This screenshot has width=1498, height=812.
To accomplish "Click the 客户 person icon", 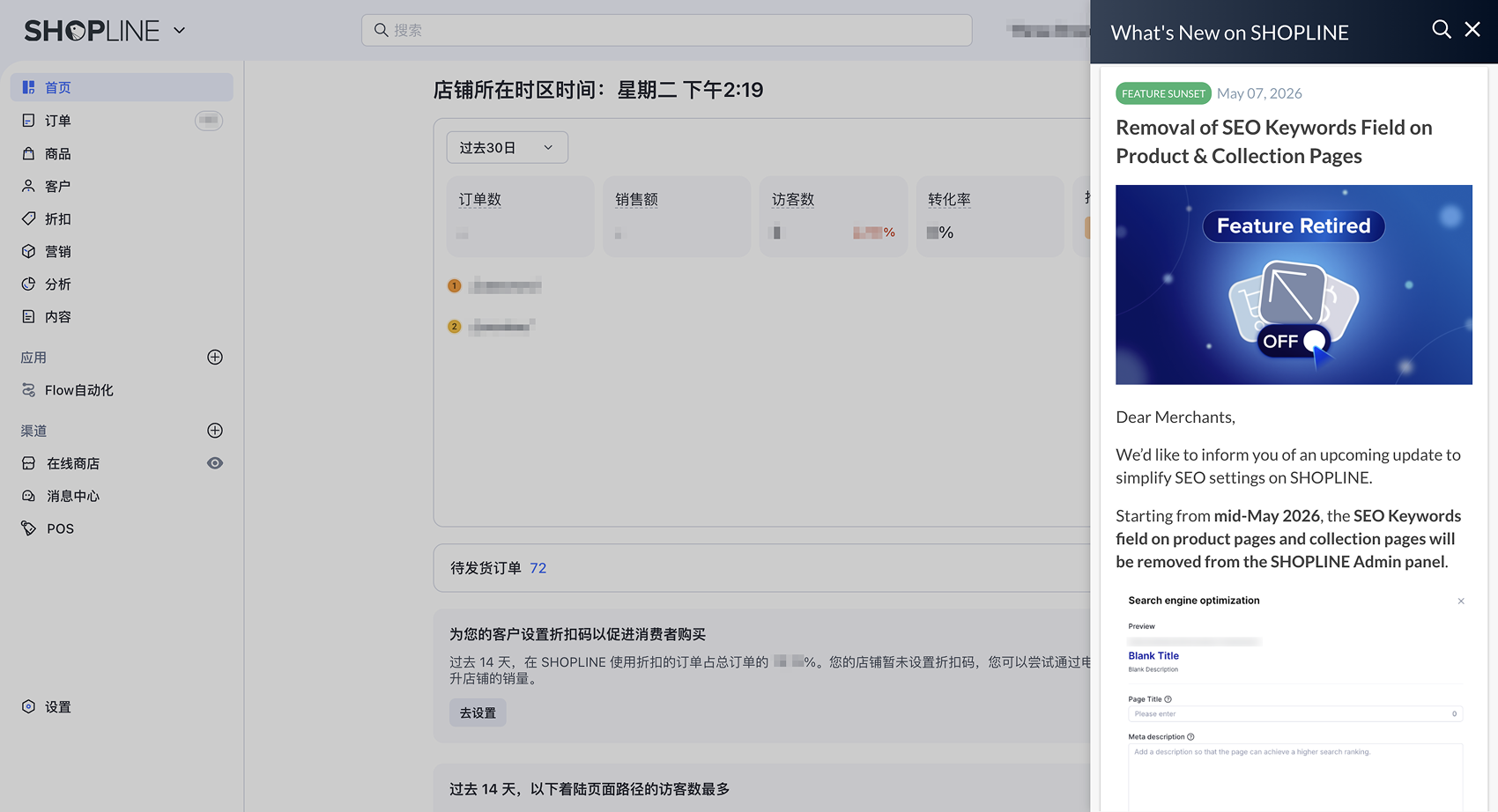I will tap(28, 186).
